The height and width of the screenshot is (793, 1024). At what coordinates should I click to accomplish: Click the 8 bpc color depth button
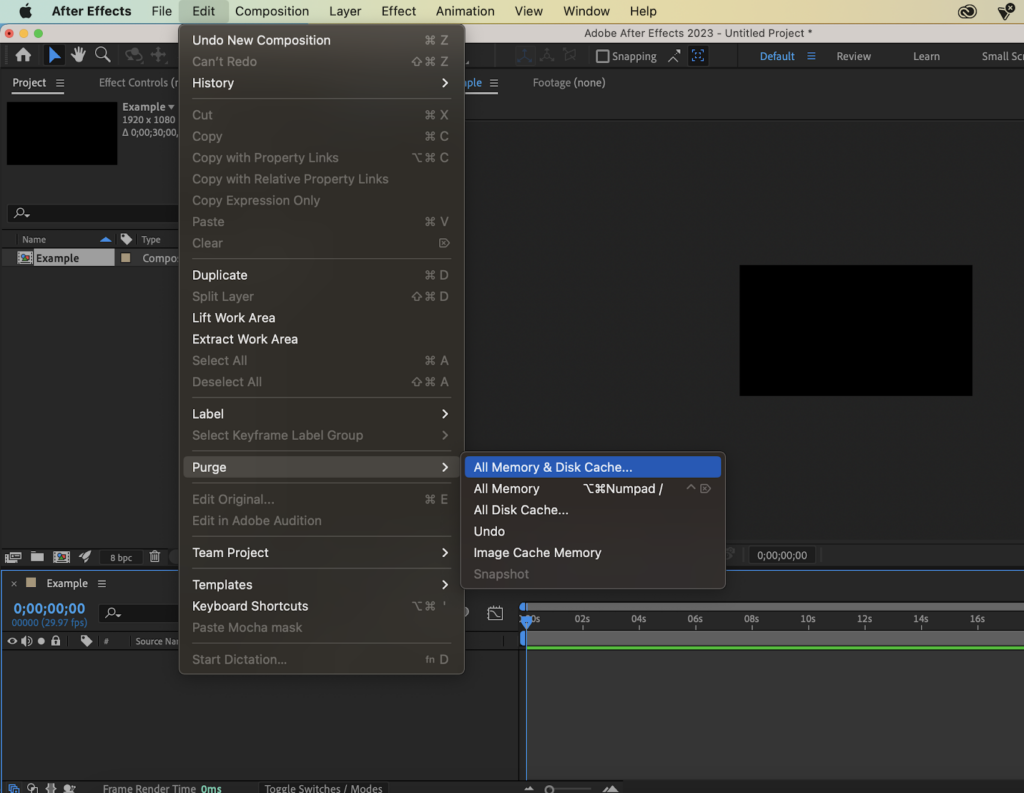[121, 557]
